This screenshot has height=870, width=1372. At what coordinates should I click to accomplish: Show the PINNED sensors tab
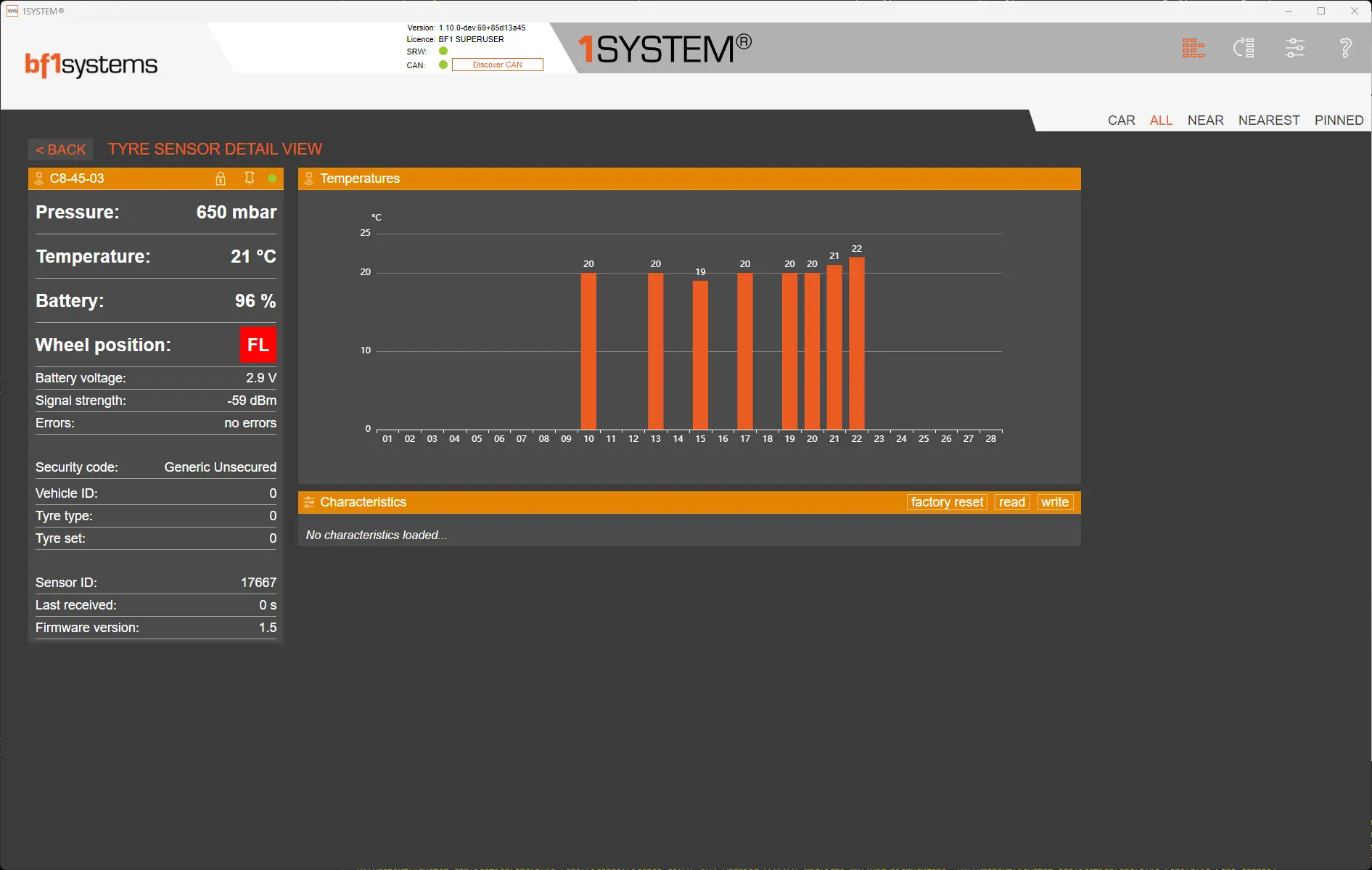[1339, 120]
